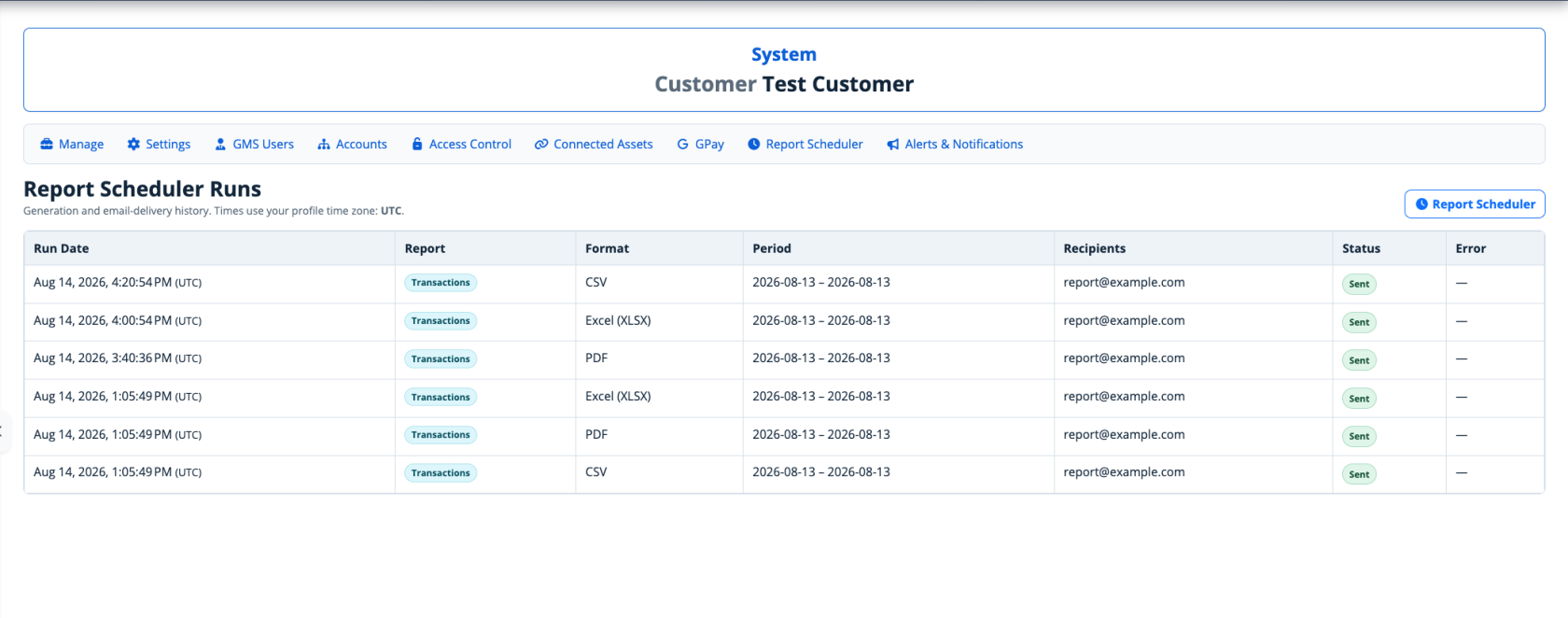Open the Manage tab
This screenshot has height=618, width=1568.
72,144
